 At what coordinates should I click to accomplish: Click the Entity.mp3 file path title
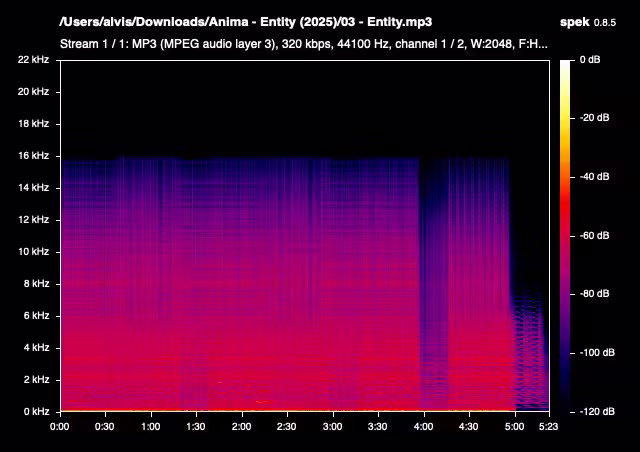tap(246, 22)
